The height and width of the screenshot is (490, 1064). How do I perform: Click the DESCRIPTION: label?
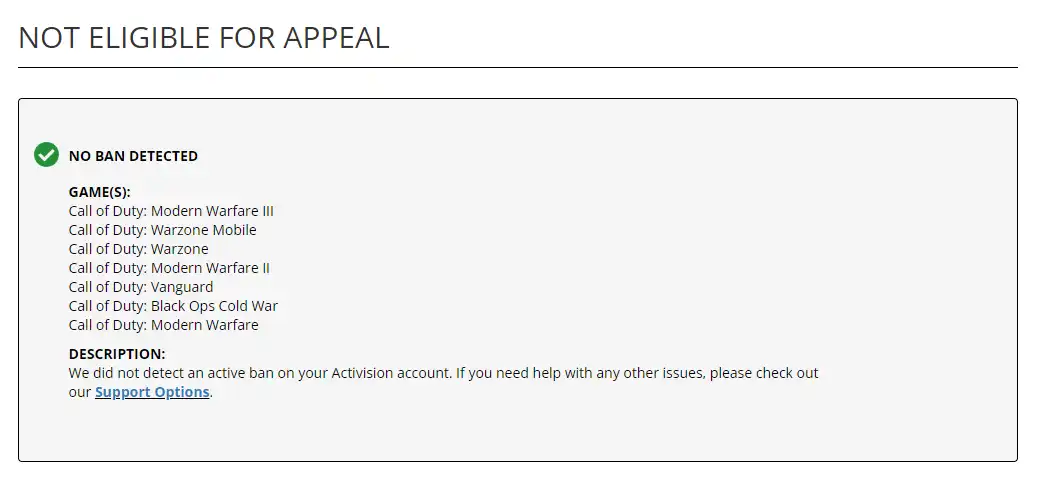(x=116, y=354)
